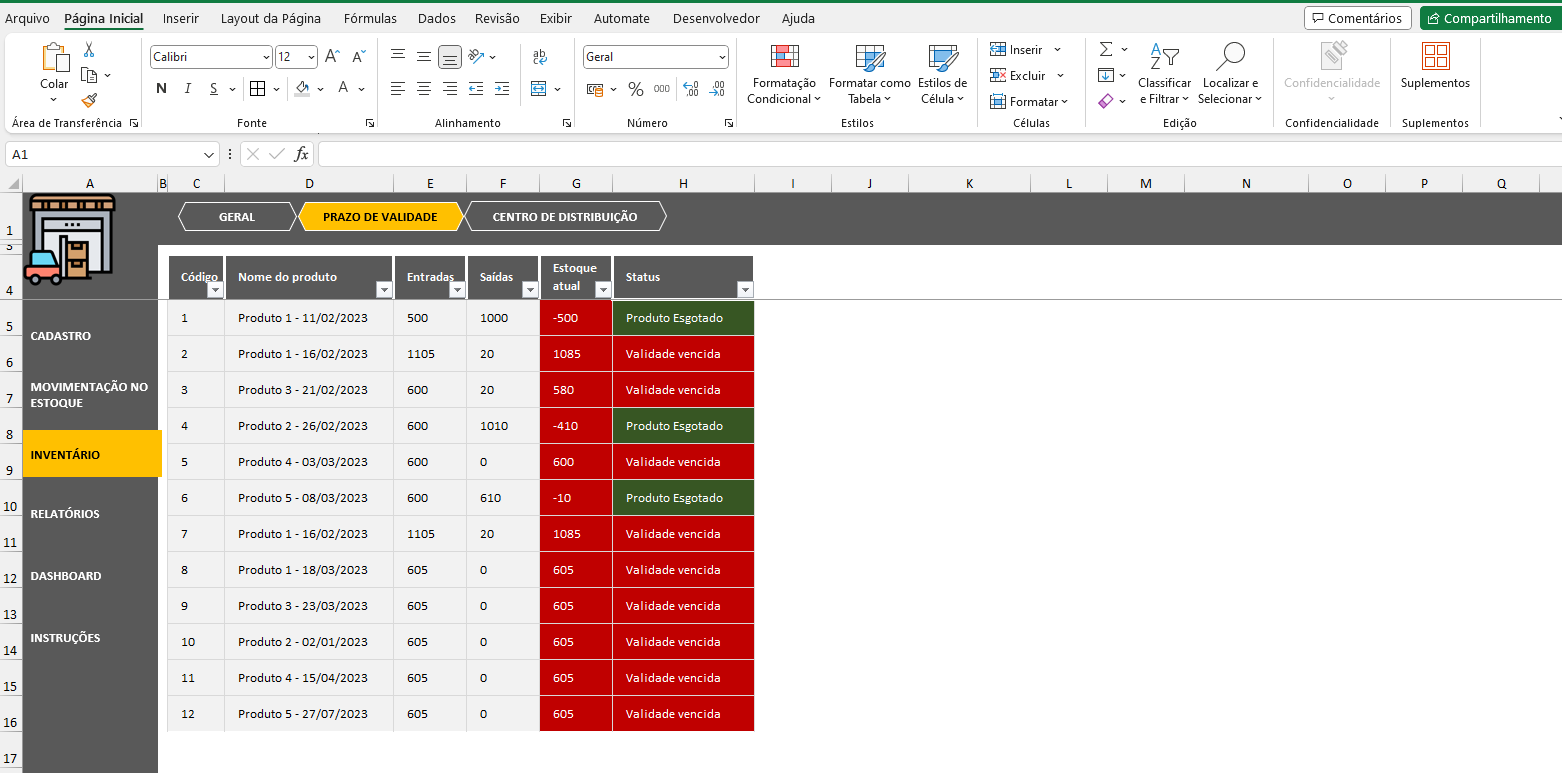Screen dimensions: 1562x773
Task: Toggle Negrito (N) bold formatting
Action: tap(161, 89)
